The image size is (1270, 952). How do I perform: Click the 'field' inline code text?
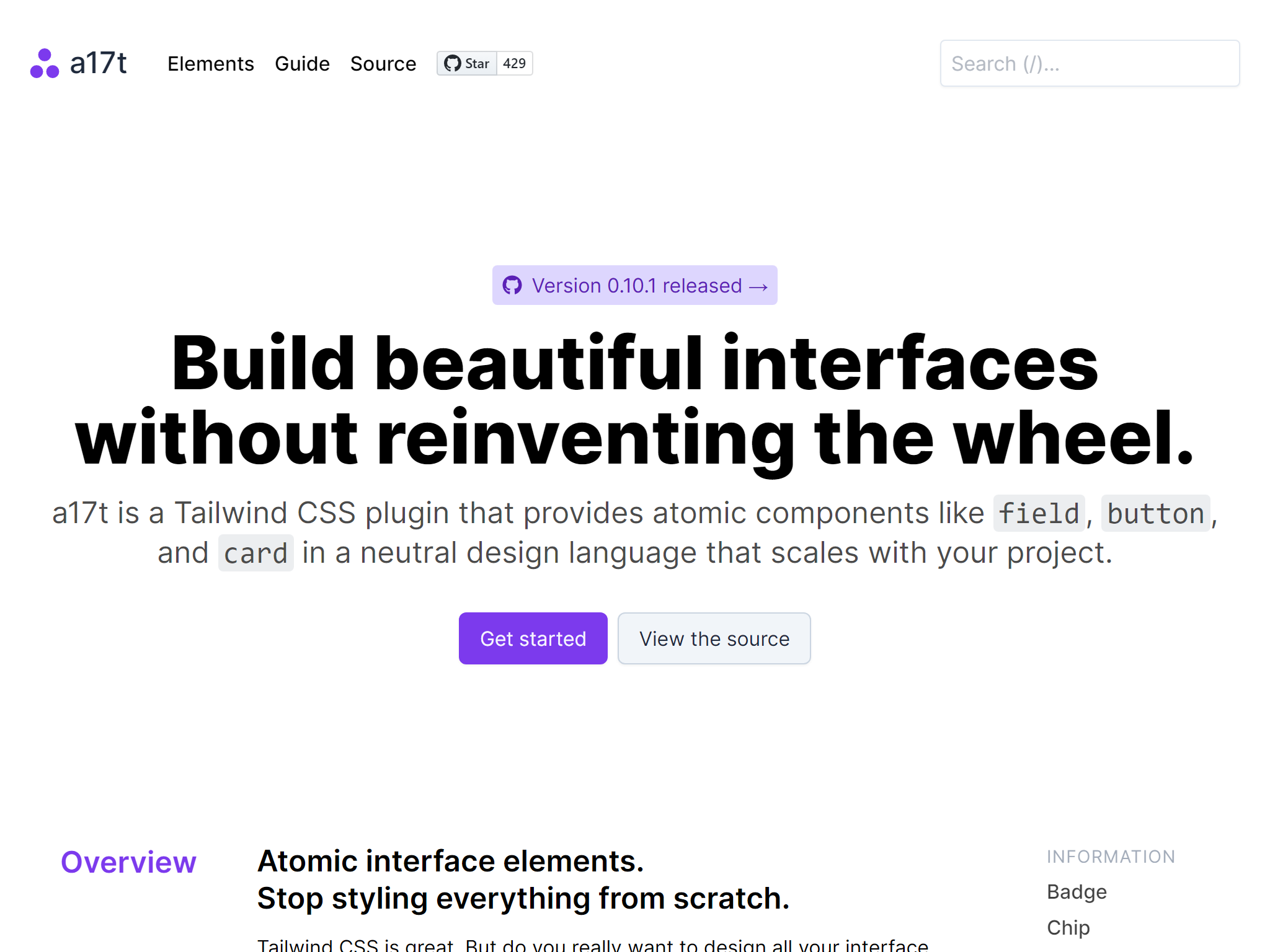pos(1039,513)
